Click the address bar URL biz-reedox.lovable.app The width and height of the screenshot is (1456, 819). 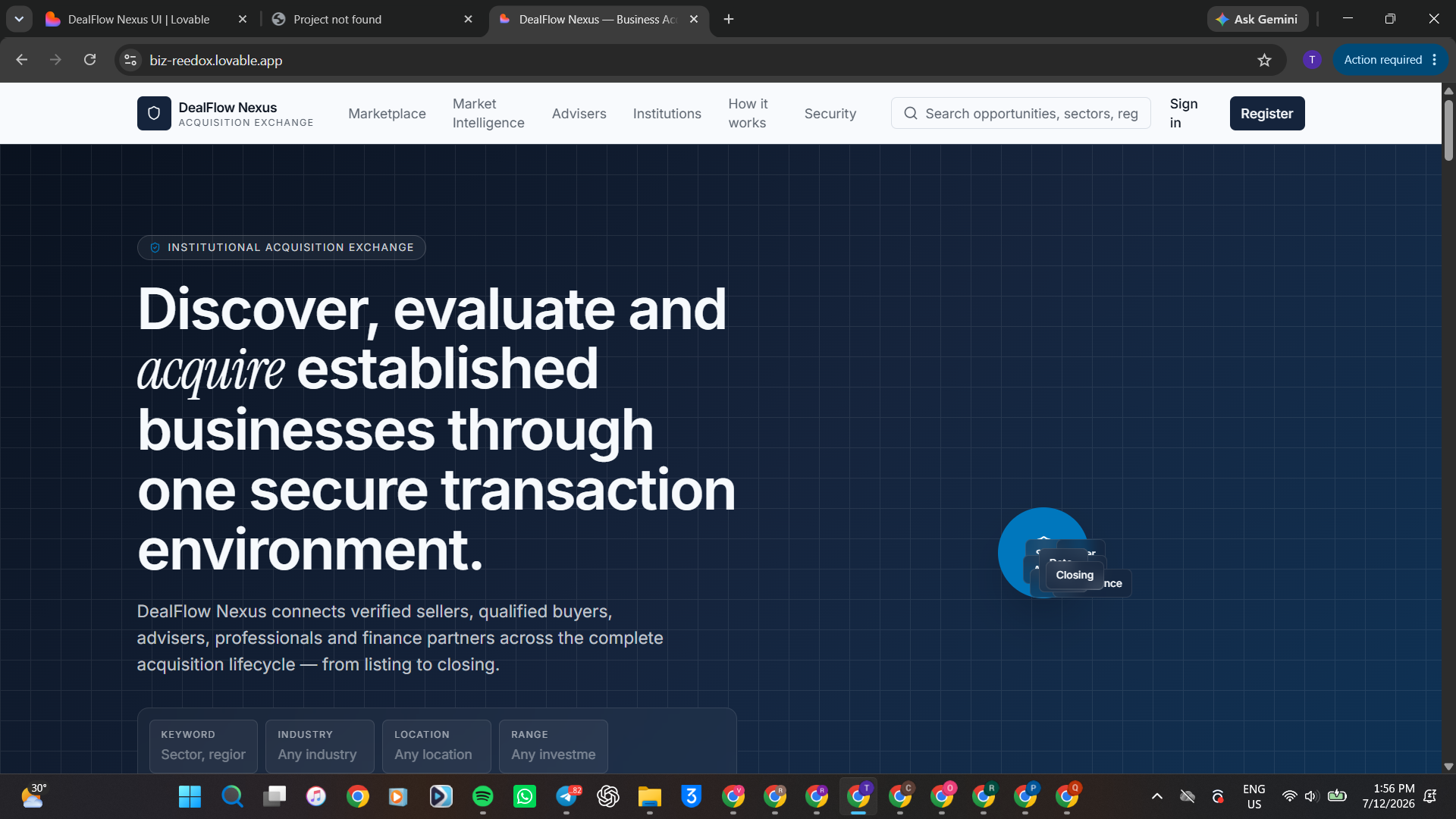[x=216, y=61]
